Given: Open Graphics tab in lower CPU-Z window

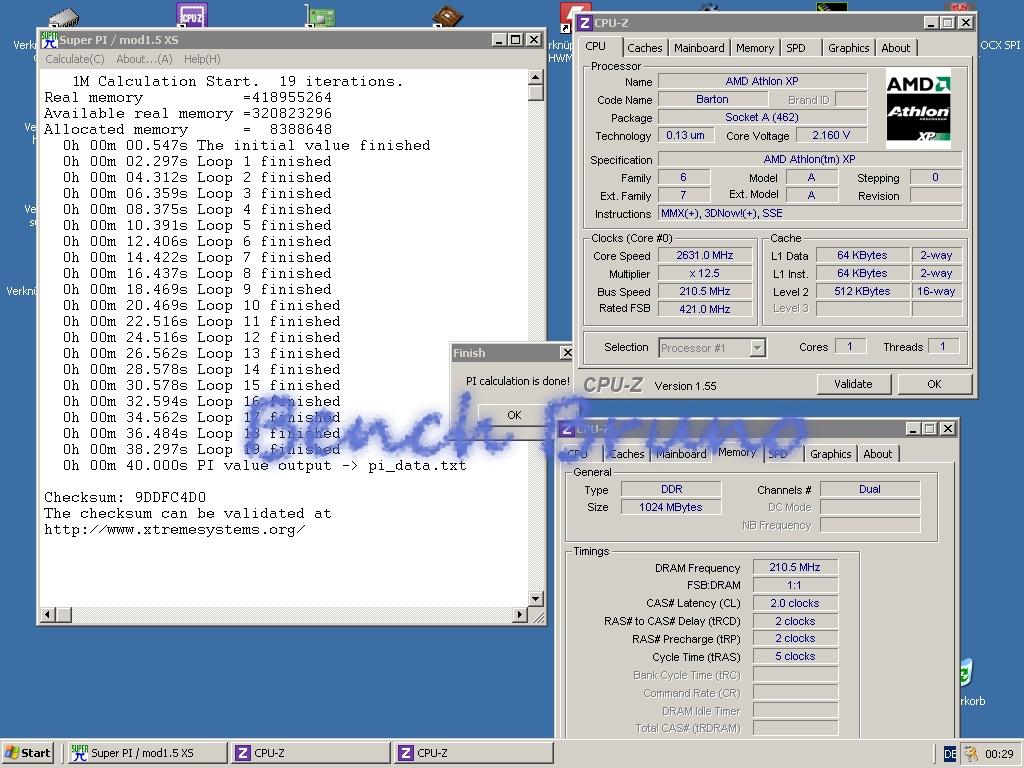Looking at the screenshot, I should (x=830, y=454).
